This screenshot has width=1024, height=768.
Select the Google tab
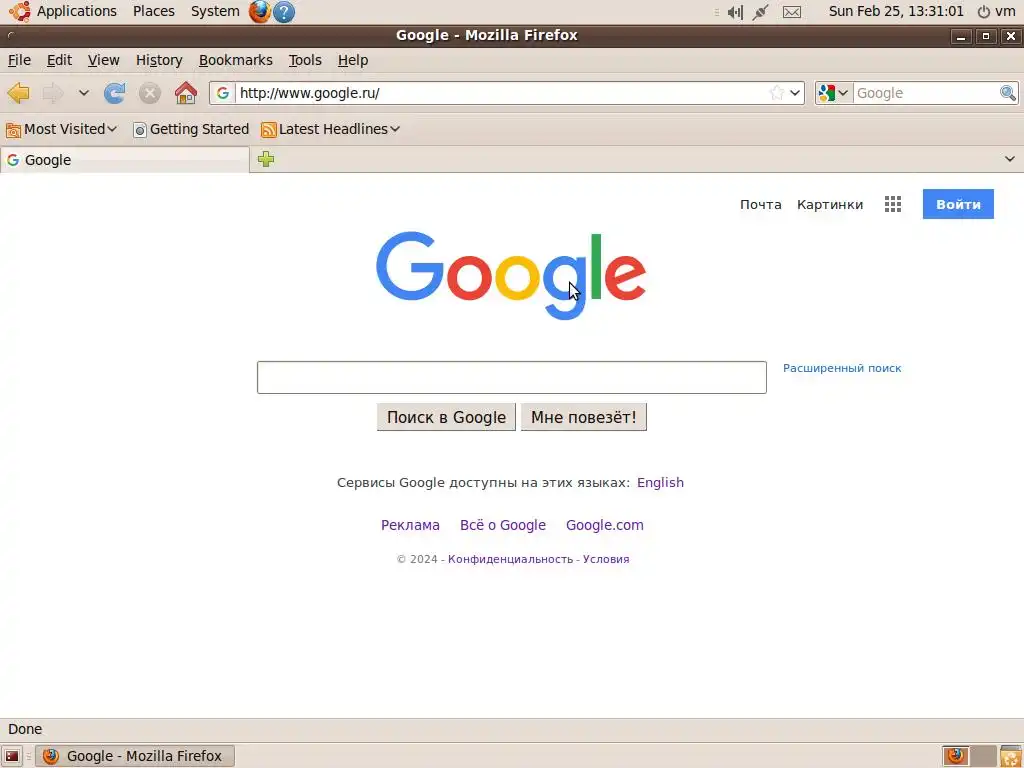pos(125,160)
